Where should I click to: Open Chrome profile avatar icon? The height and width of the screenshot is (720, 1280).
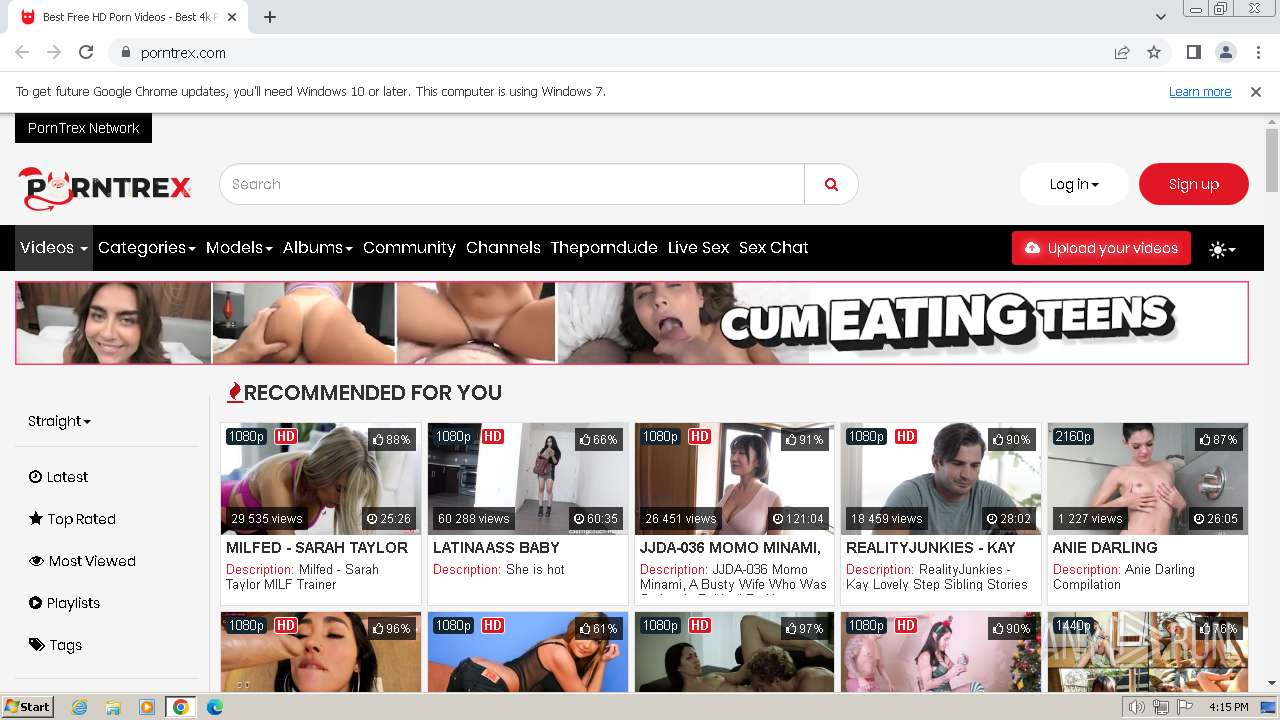pos(1225,53)
